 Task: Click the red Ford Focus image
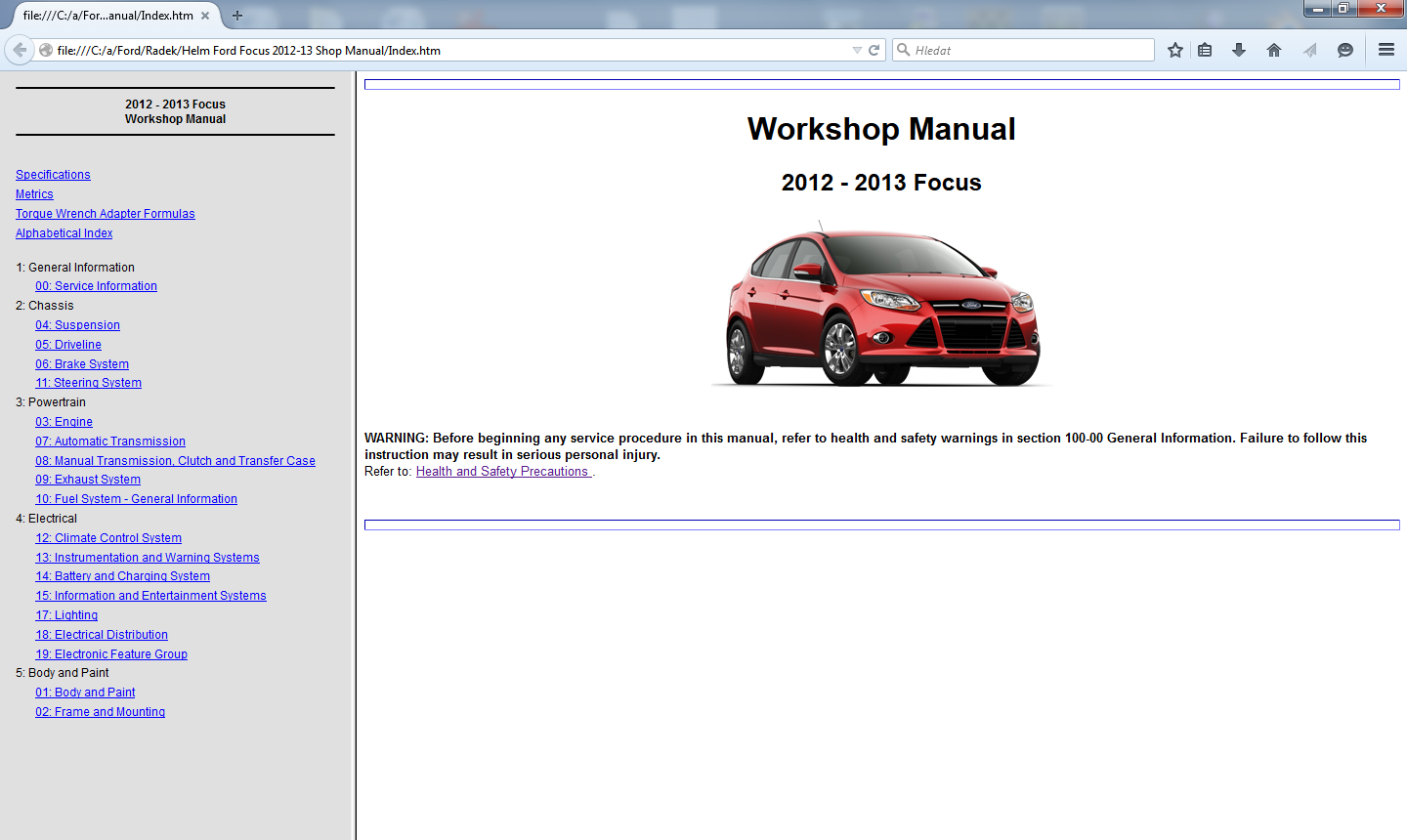coord(881,306)
